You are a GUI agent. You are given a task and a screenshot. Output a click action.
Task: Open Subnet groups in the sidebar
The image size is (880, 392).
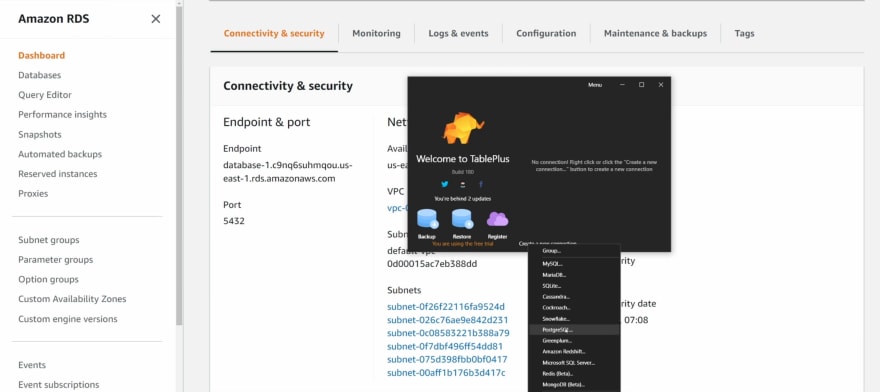tap(49, 240)
